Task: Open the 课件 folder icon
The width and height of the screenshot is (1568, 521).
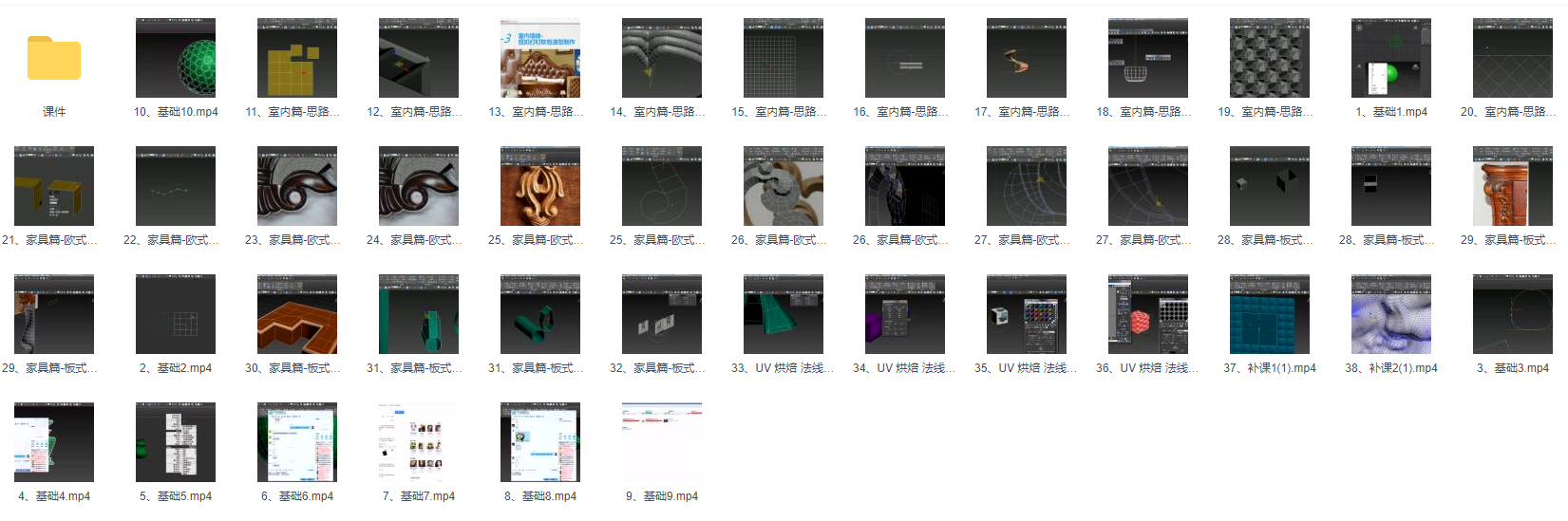Action: tap(54, 59)
